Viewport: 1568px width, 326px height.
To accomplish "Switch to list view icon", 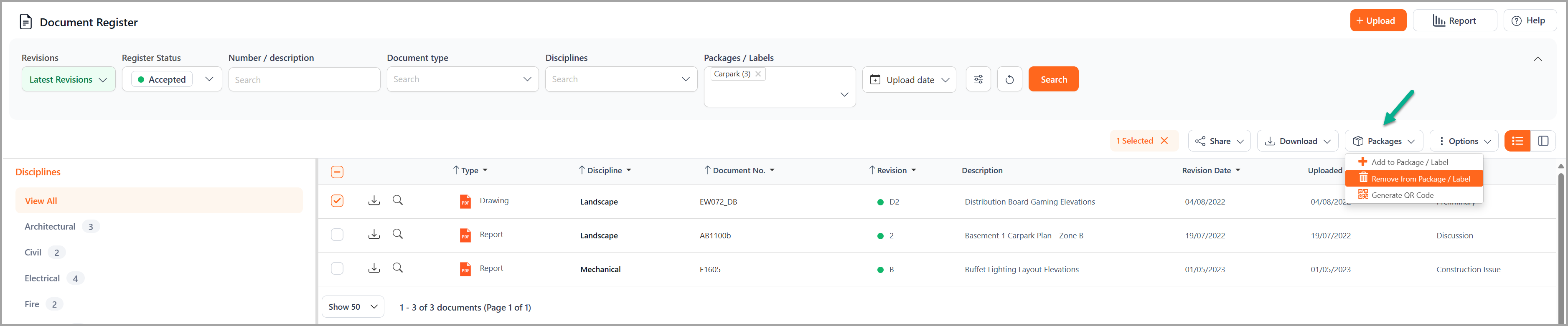I will coord(1517,141).
